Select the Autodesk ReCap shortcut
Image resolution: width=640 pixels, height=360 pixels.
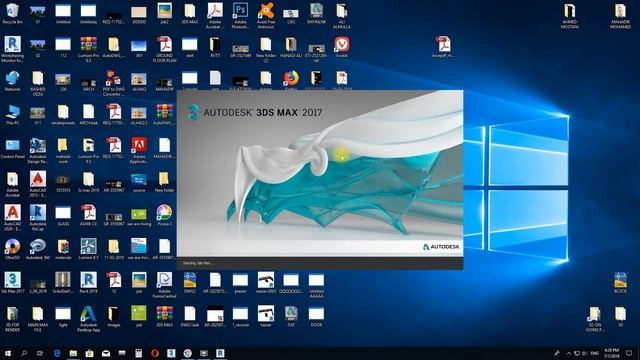pyautogui.click(x=38, y=218)
